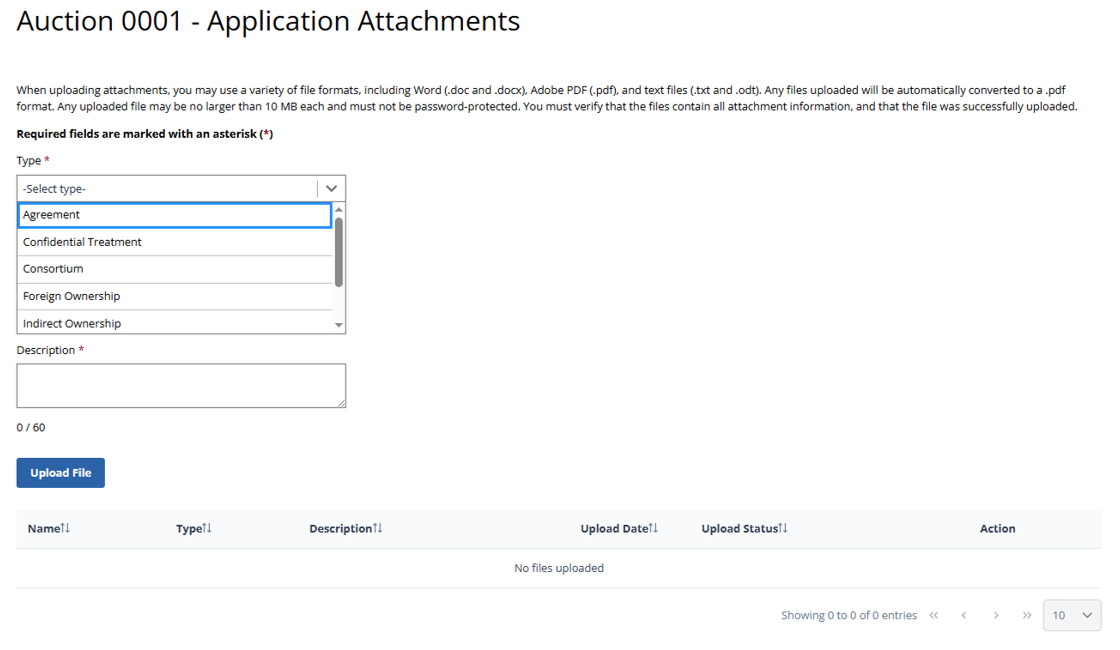Sort table by Upload Status column
Image resolution: width=1120 pixels, height=650 pixels.
[744, 528]
